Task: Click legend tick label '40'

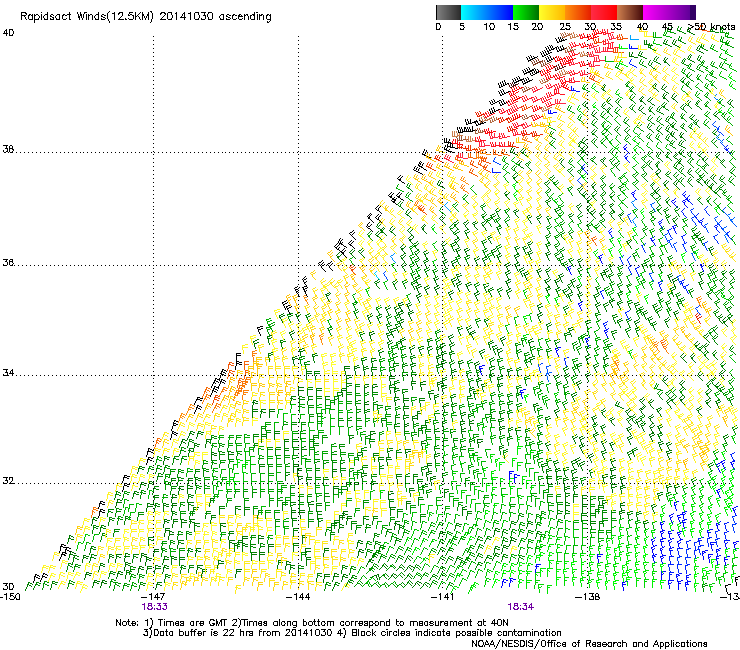Action: pos(642,27)
